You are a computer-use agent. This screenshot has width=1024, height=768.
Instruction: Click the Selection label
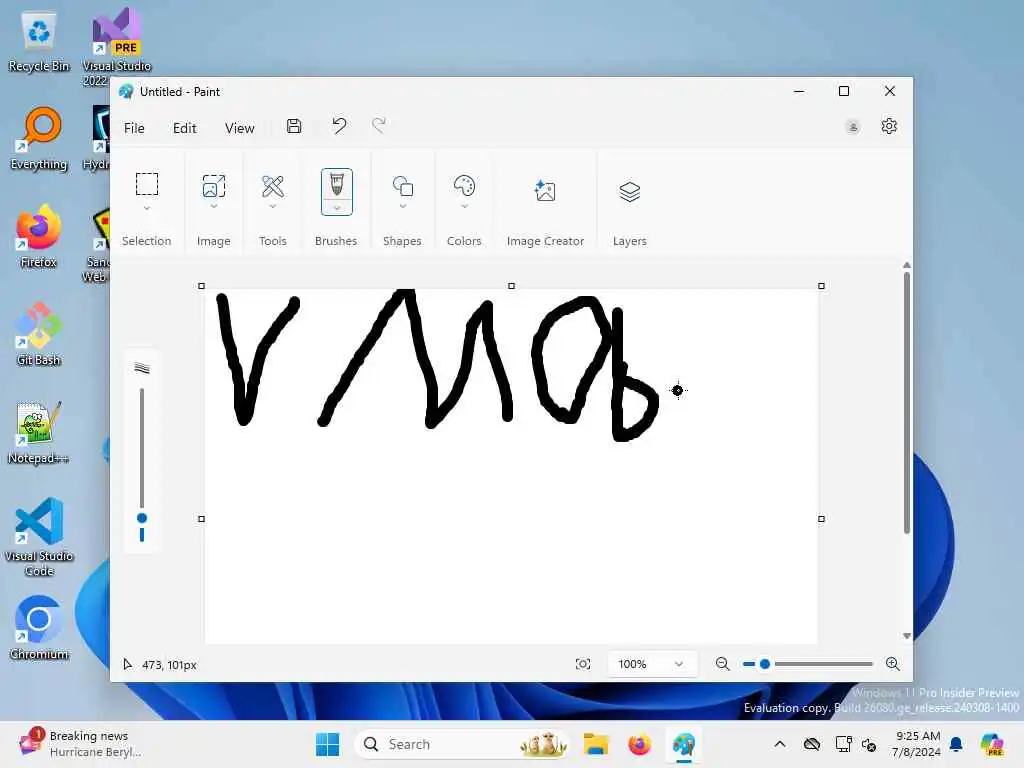pyautogui.click(x=146, y=241)
